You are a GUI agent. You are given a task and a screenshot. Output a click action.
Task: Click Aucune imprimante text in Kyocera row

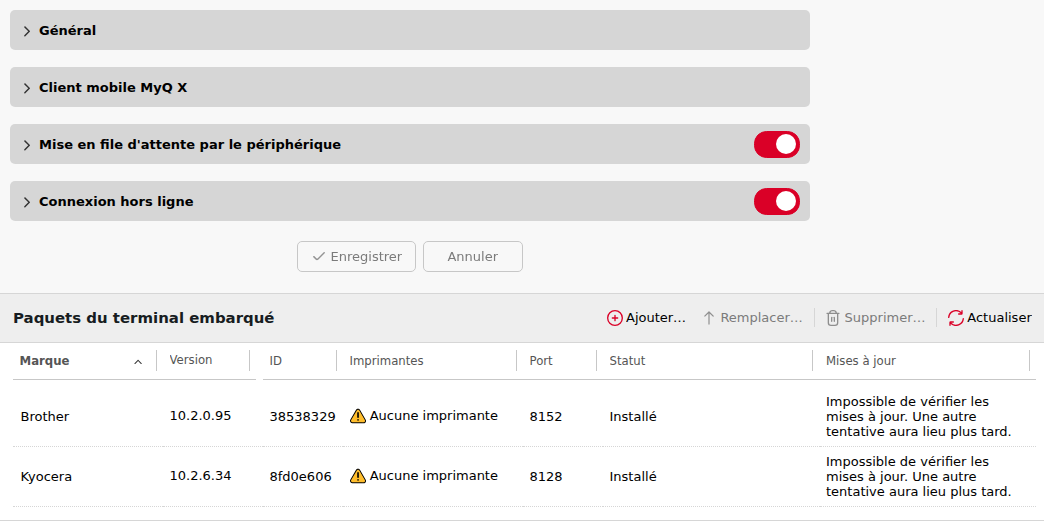pos(433,476)
